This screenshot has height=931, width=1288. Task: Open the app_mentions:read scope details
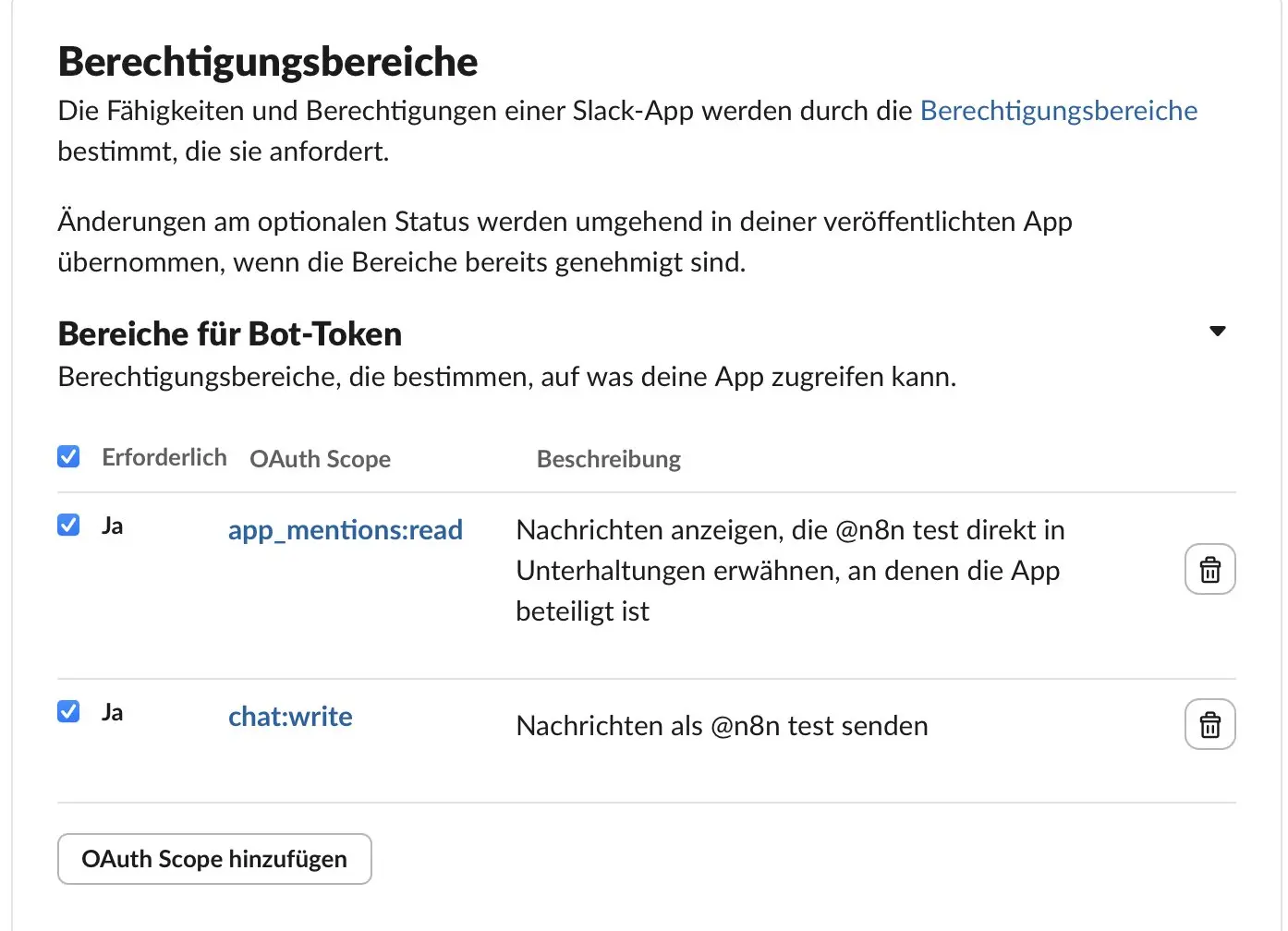coord(346,530)
